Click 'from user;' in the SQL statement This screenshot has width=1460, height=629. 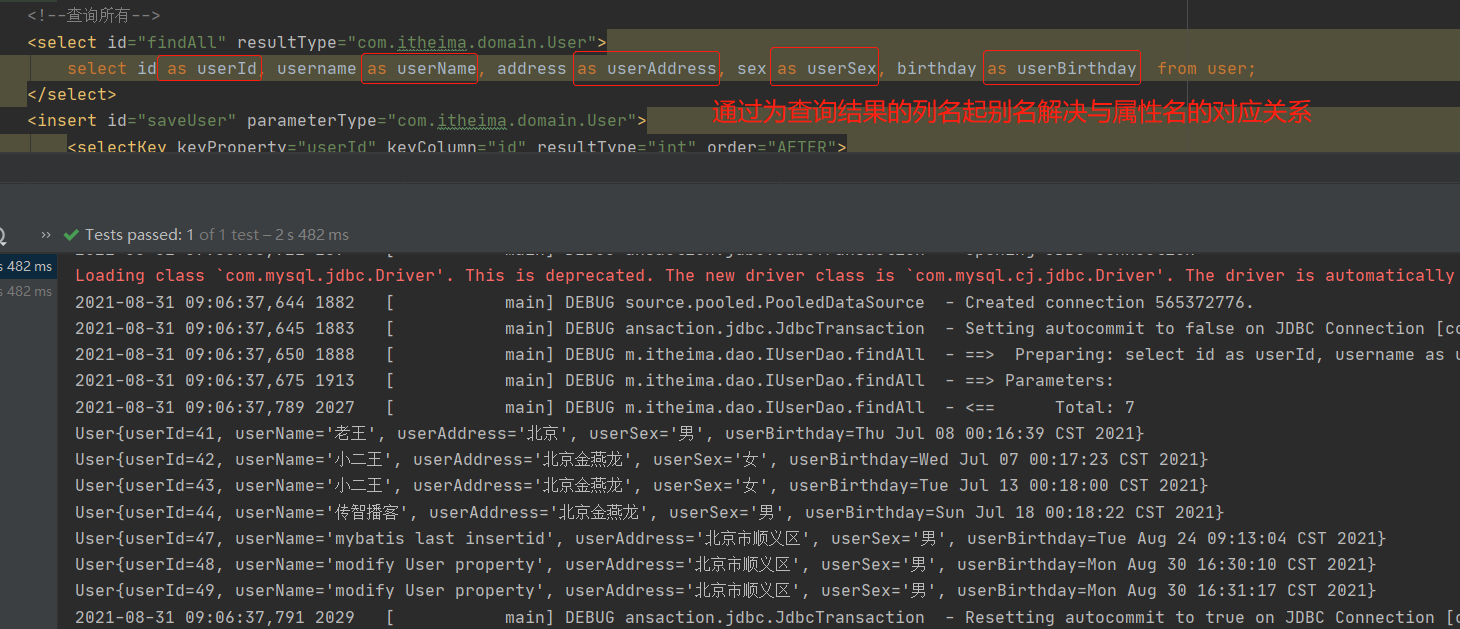point(1206,68)
